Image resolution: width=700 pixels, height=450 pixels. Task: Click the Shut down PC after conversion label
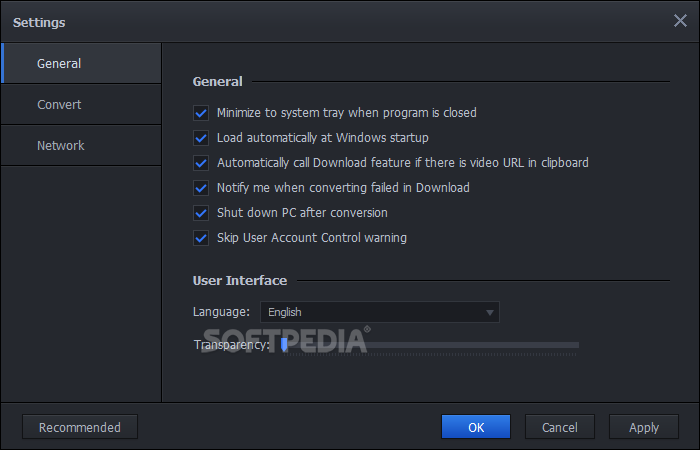click(x=302, y=212)
